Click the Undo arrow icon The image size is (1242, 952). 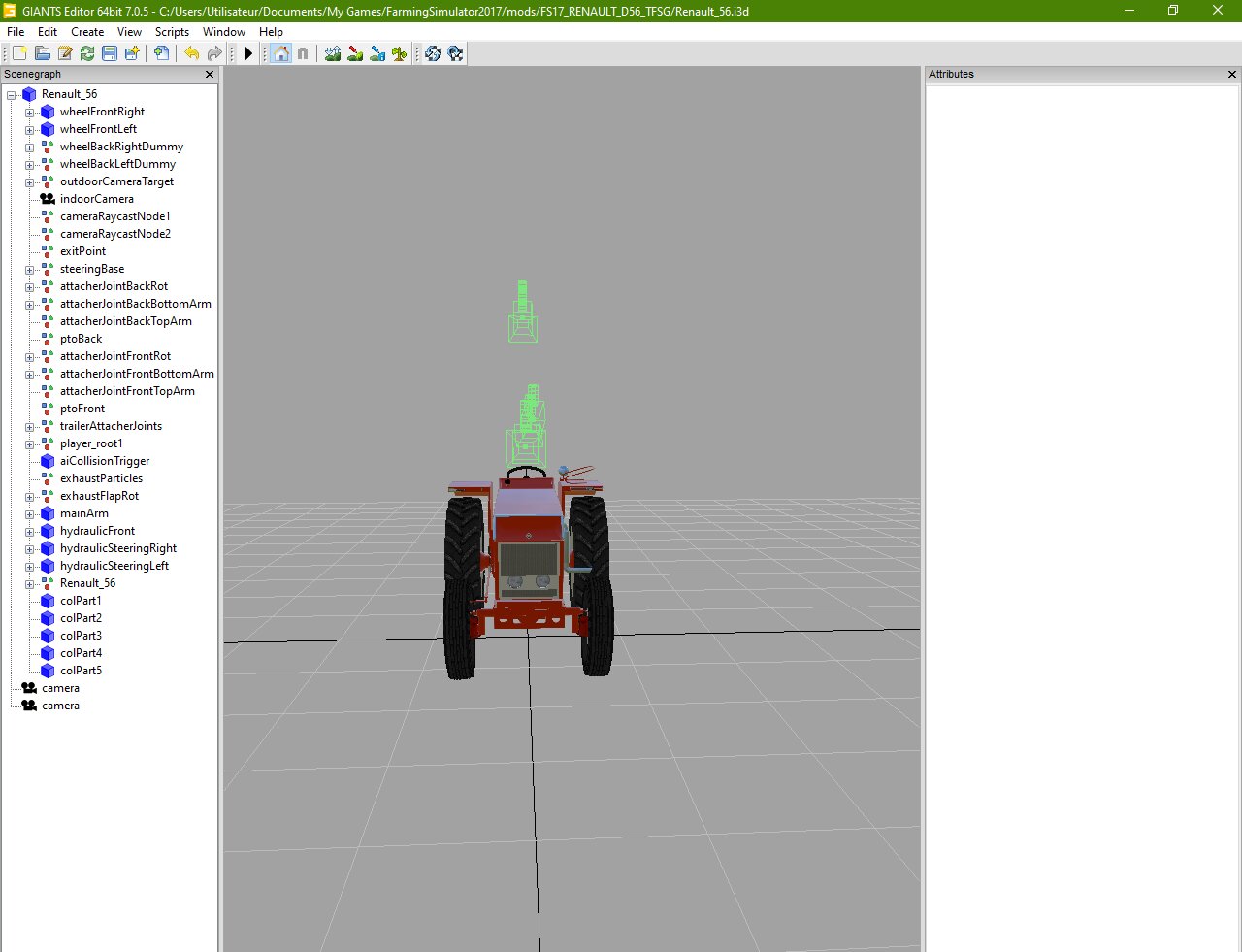[192, 53]
